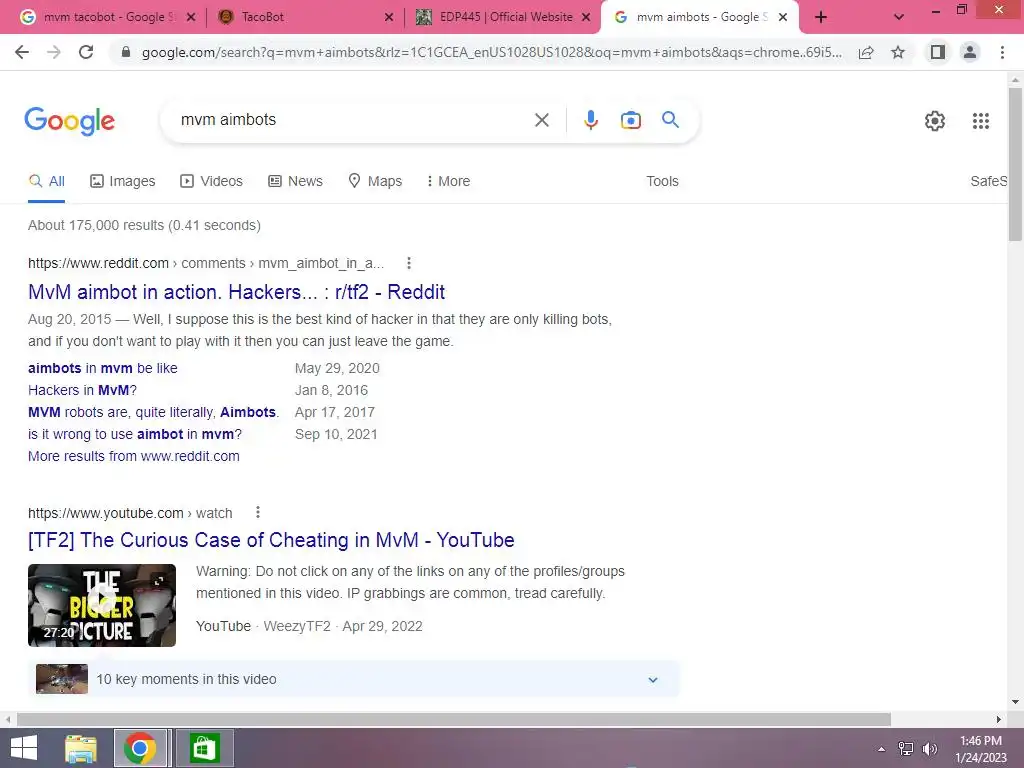Screen dimensions: 1024x768
Task: Open options for the Reddit result
Action: pyautogui.click(x=409, y=263)
